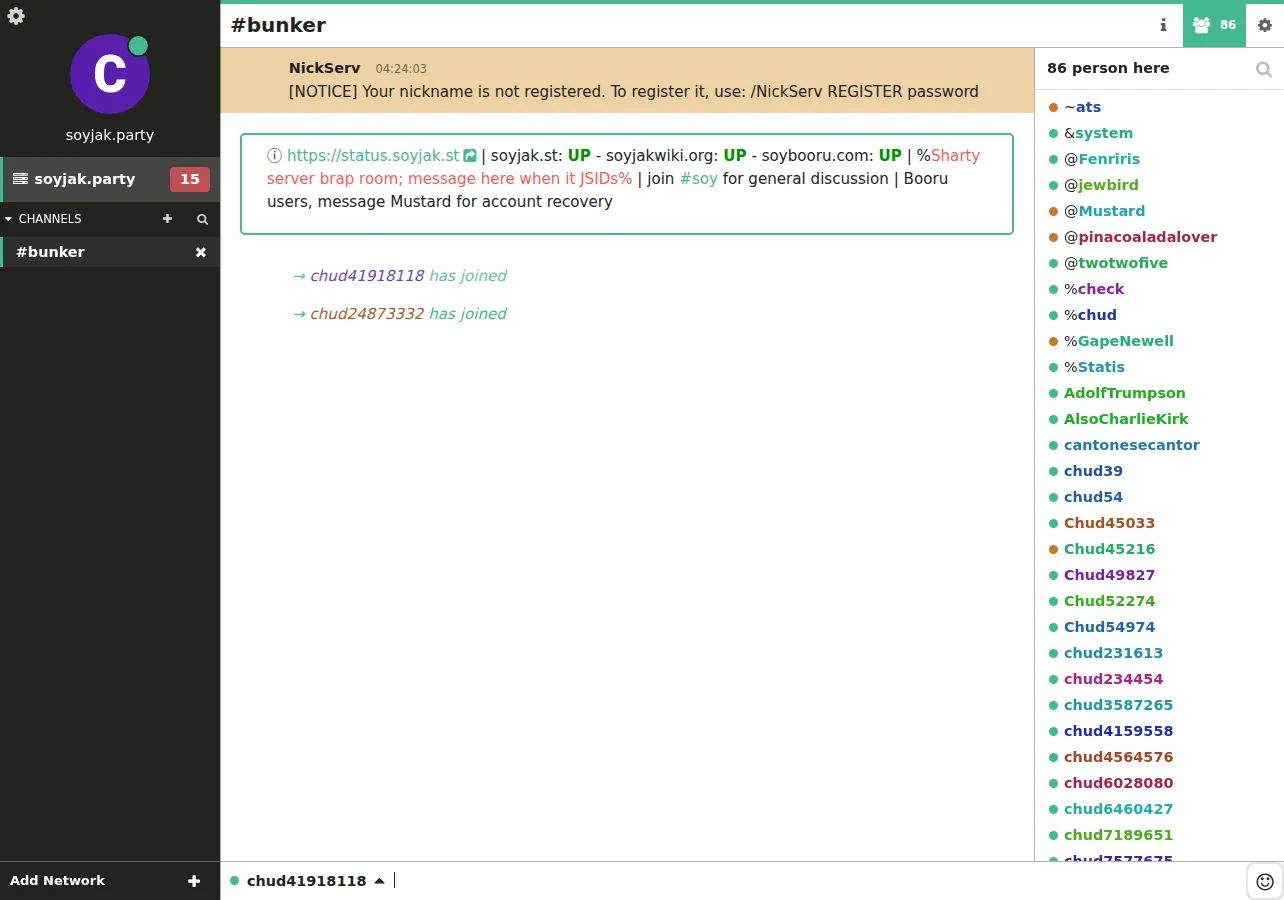Select user %check in the list
Viewport: 1284px width, 900px height.
(1094, 289)
